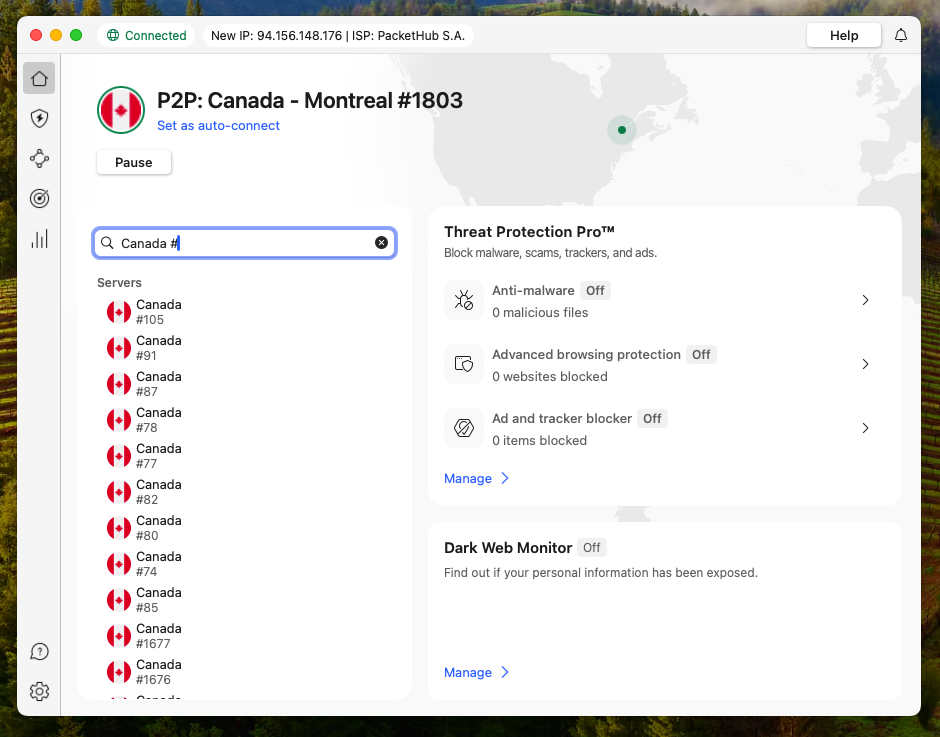Viewport: 940px width, 737px height.
Task: Open the Home tab in sidebar
Action: pyautogui.click(x=39, y=78)
